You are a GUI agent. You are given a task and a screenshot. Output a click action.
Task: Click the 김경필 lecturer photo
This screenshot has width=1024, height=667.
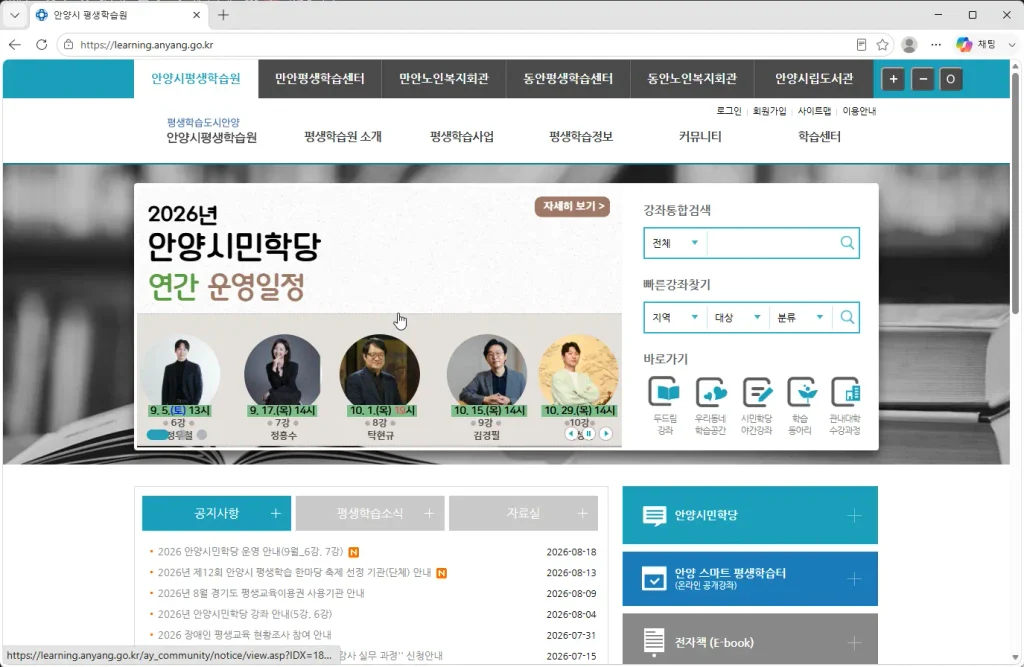coord(487,370)
